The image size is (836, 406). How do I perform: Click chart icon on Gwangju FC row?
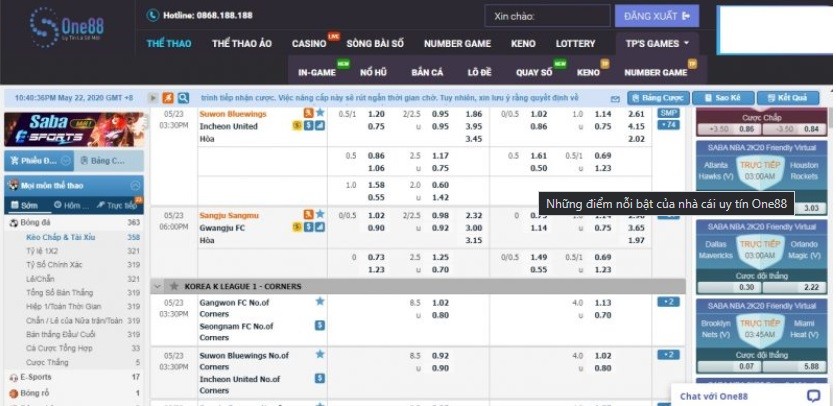[x=319, y=227]
